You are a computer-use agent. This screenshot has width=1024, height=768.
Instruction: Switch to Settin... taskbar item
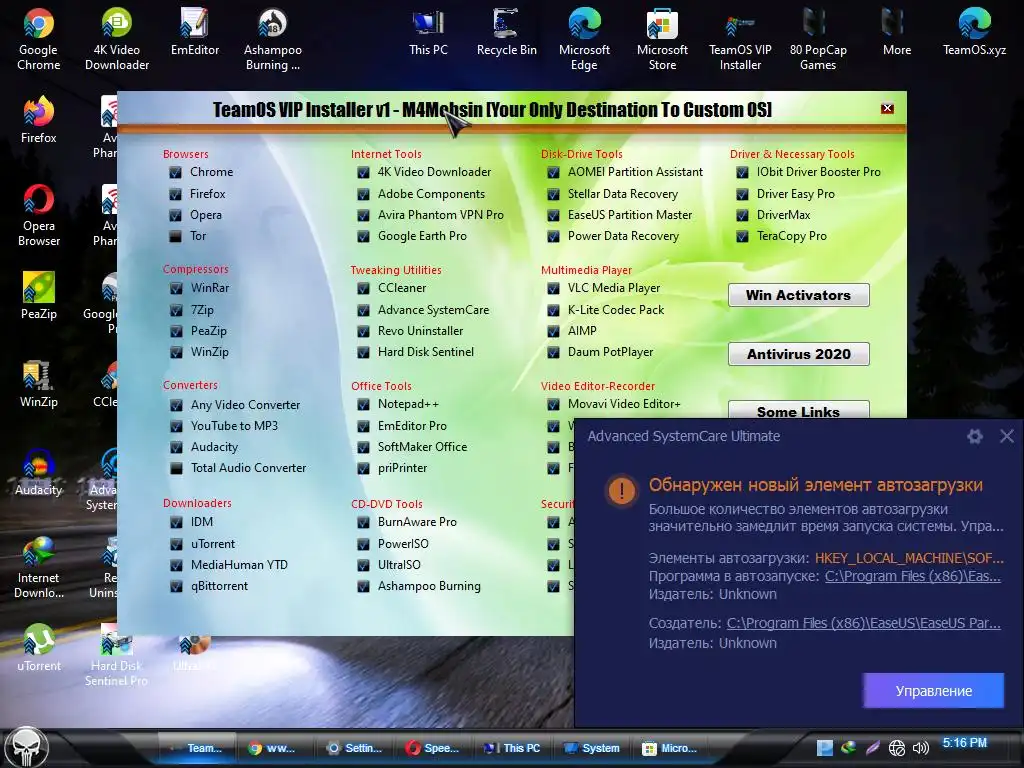(x=355, y=748)
